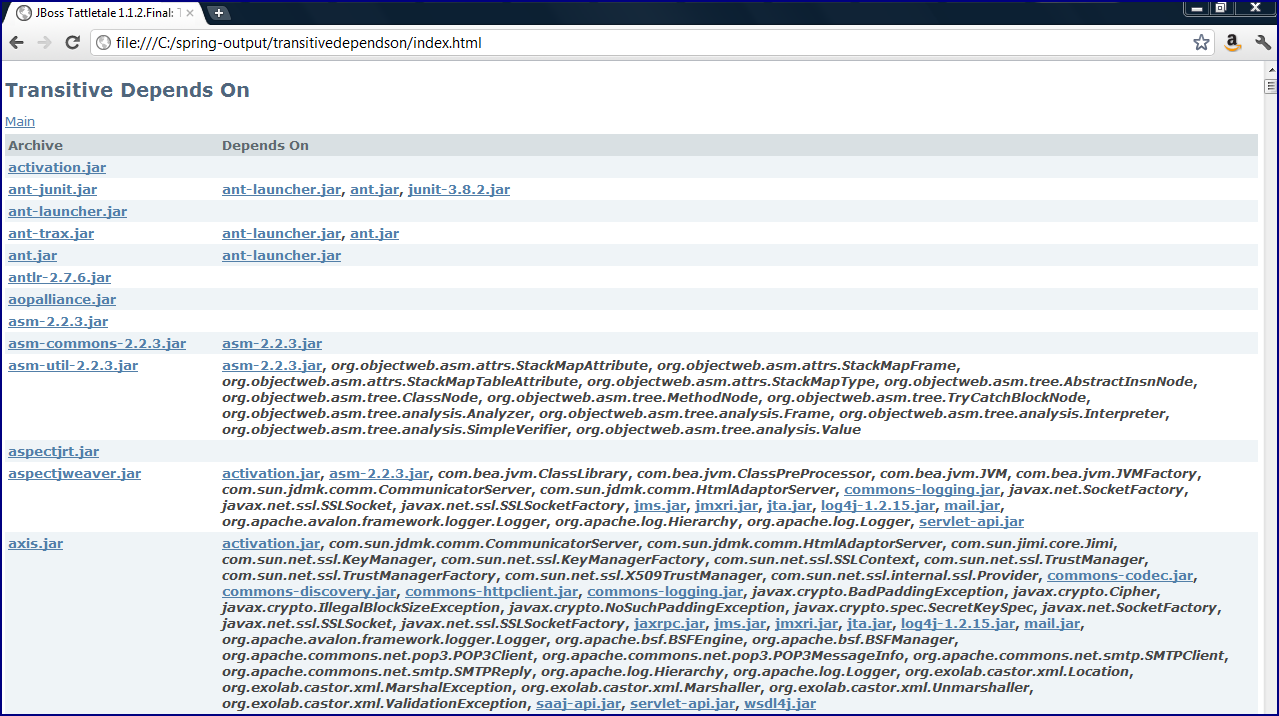Open asm-2.2.3.jar dependency in asm-commons row

click(x=272, y=343)
